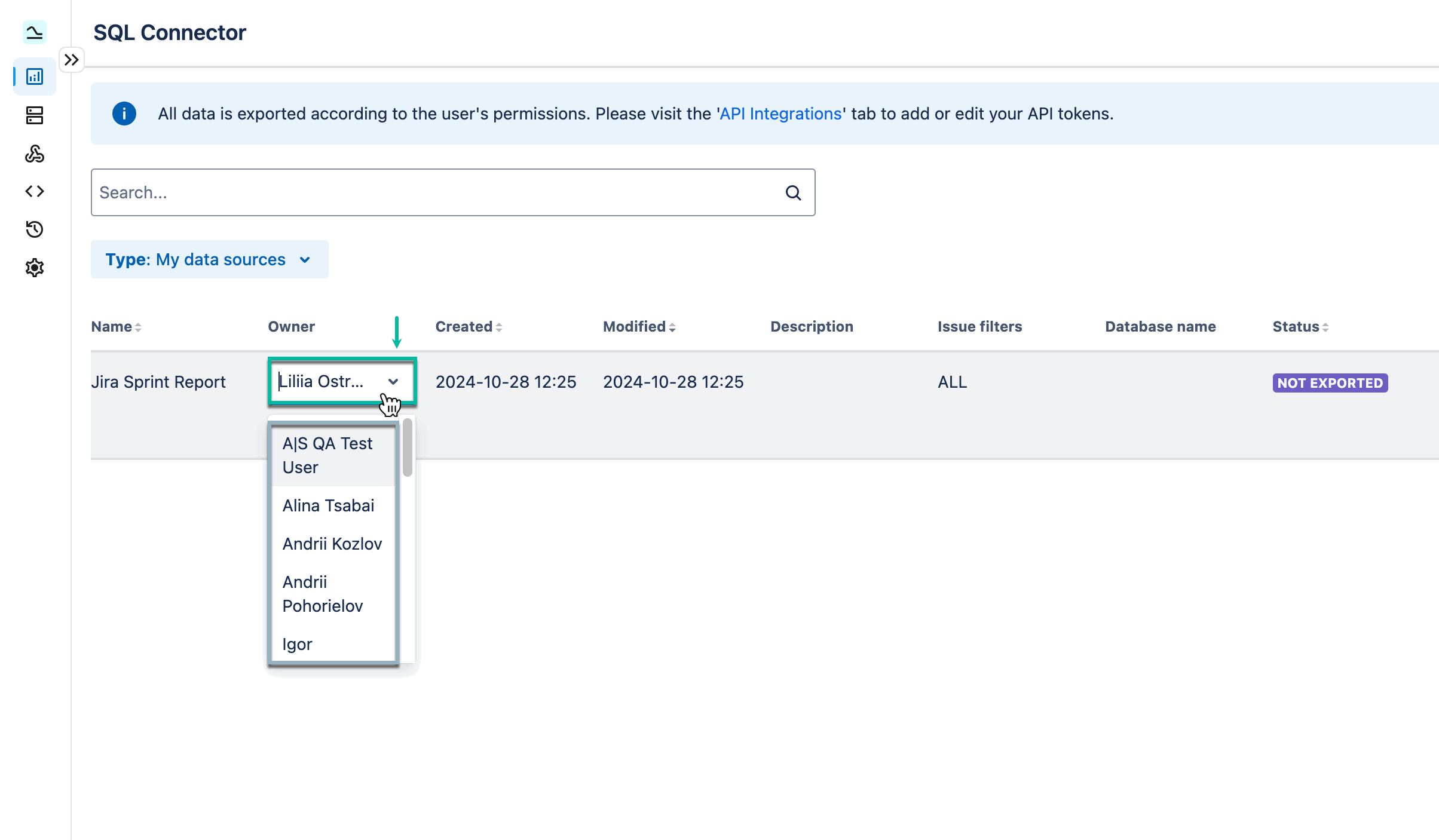Click the search magnifier icon
The width and height of the screenshot is (1439, 840).
point(792,192)
